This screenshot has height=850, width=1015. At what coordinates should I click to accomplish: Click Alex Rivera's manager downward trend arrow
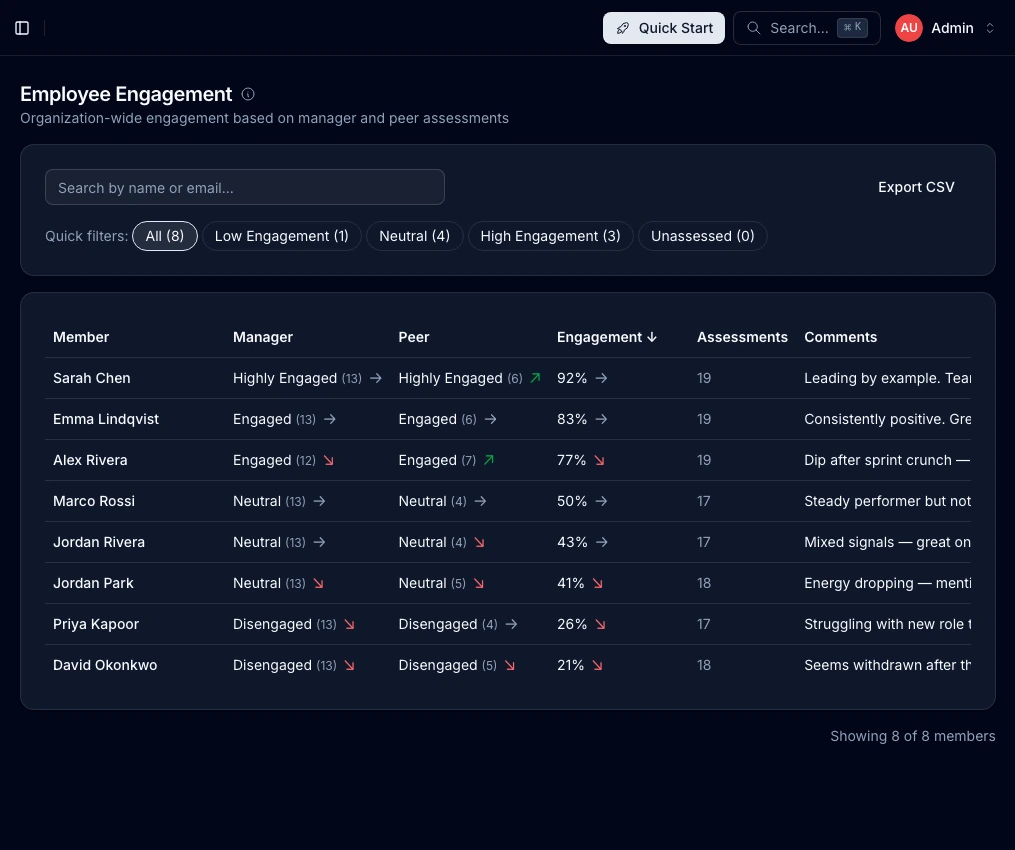[x=329, y=460]
